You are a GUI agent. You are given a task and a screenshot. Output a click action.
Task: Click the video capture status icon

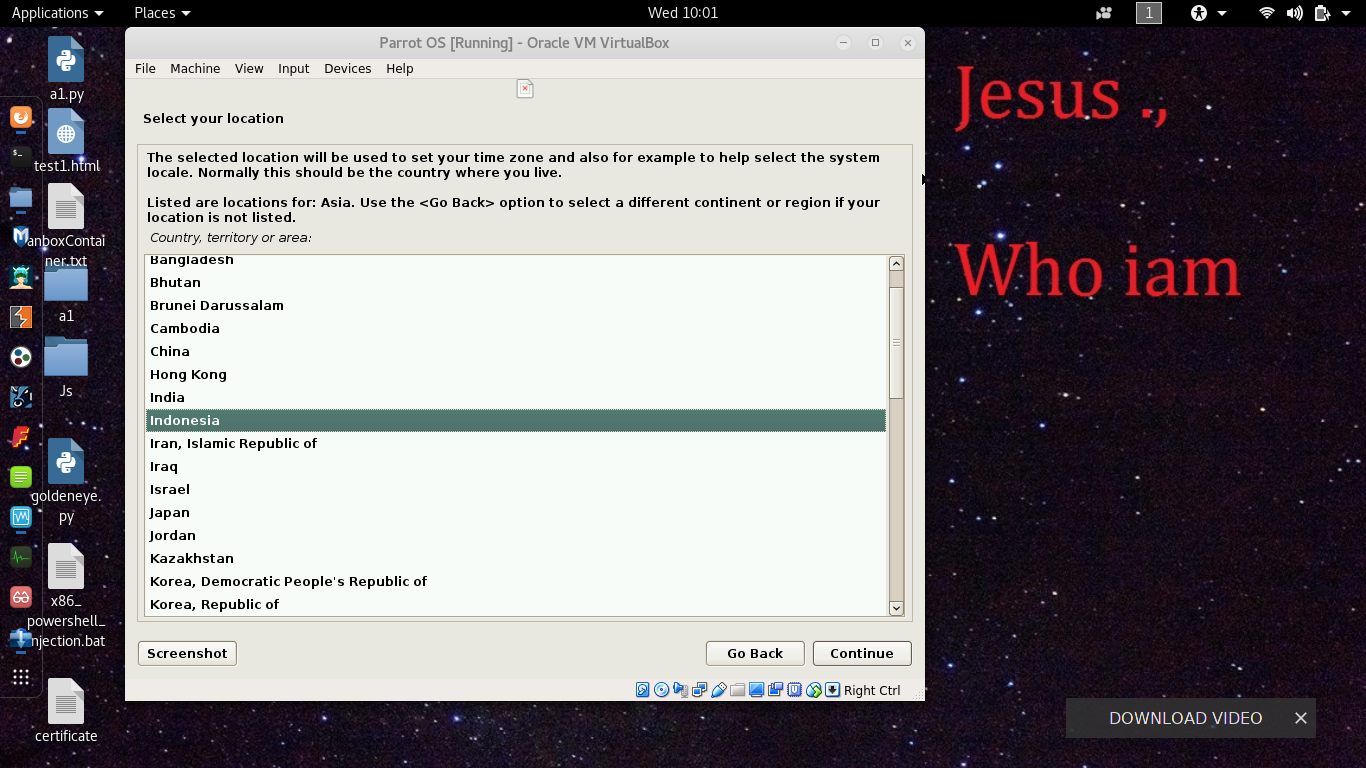(775, 690)
